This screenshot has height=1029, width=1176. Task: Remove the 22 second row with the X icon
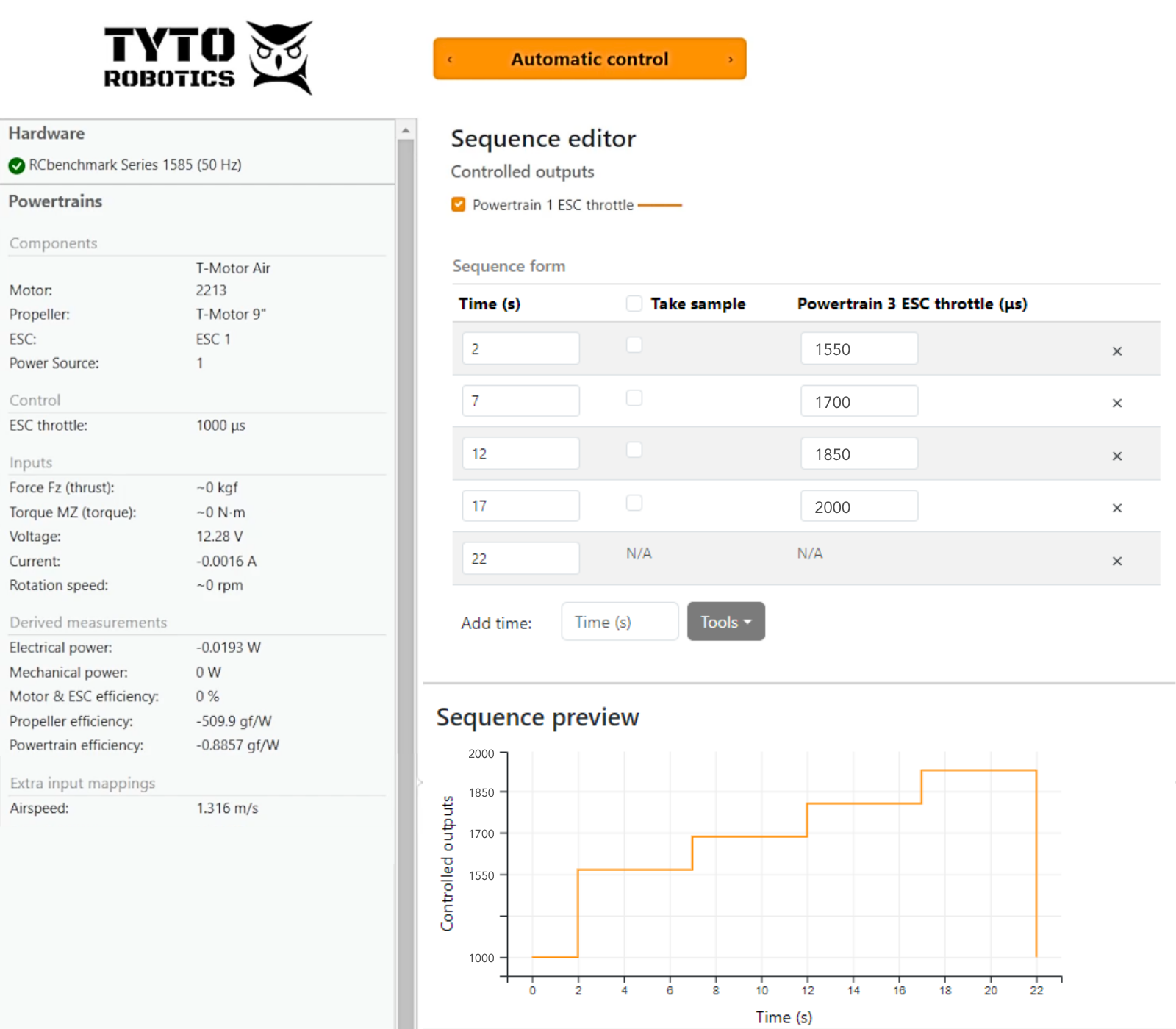point(1116,561)
